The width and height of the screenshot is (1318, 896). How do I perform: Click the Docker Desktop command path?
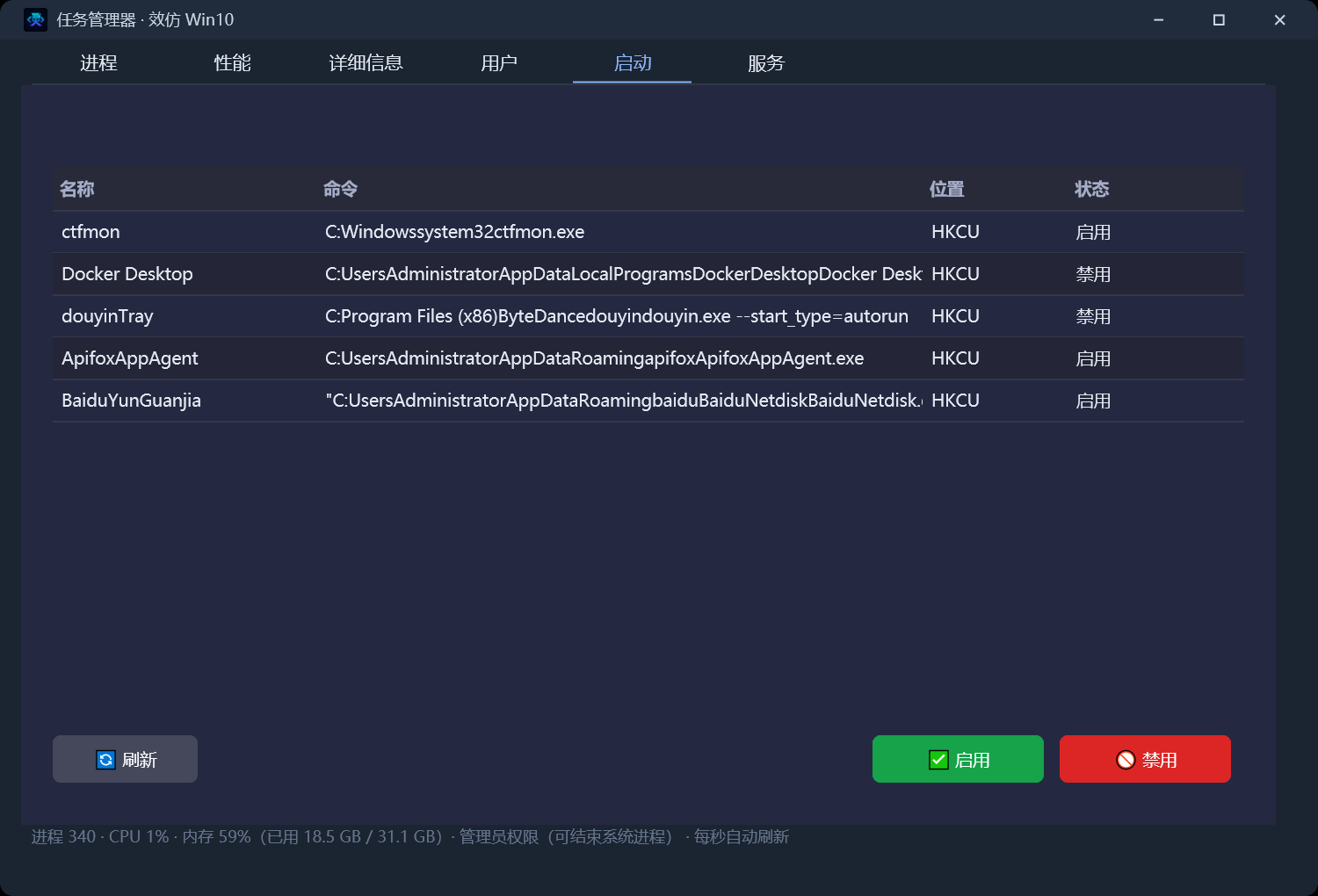[624, 274]
